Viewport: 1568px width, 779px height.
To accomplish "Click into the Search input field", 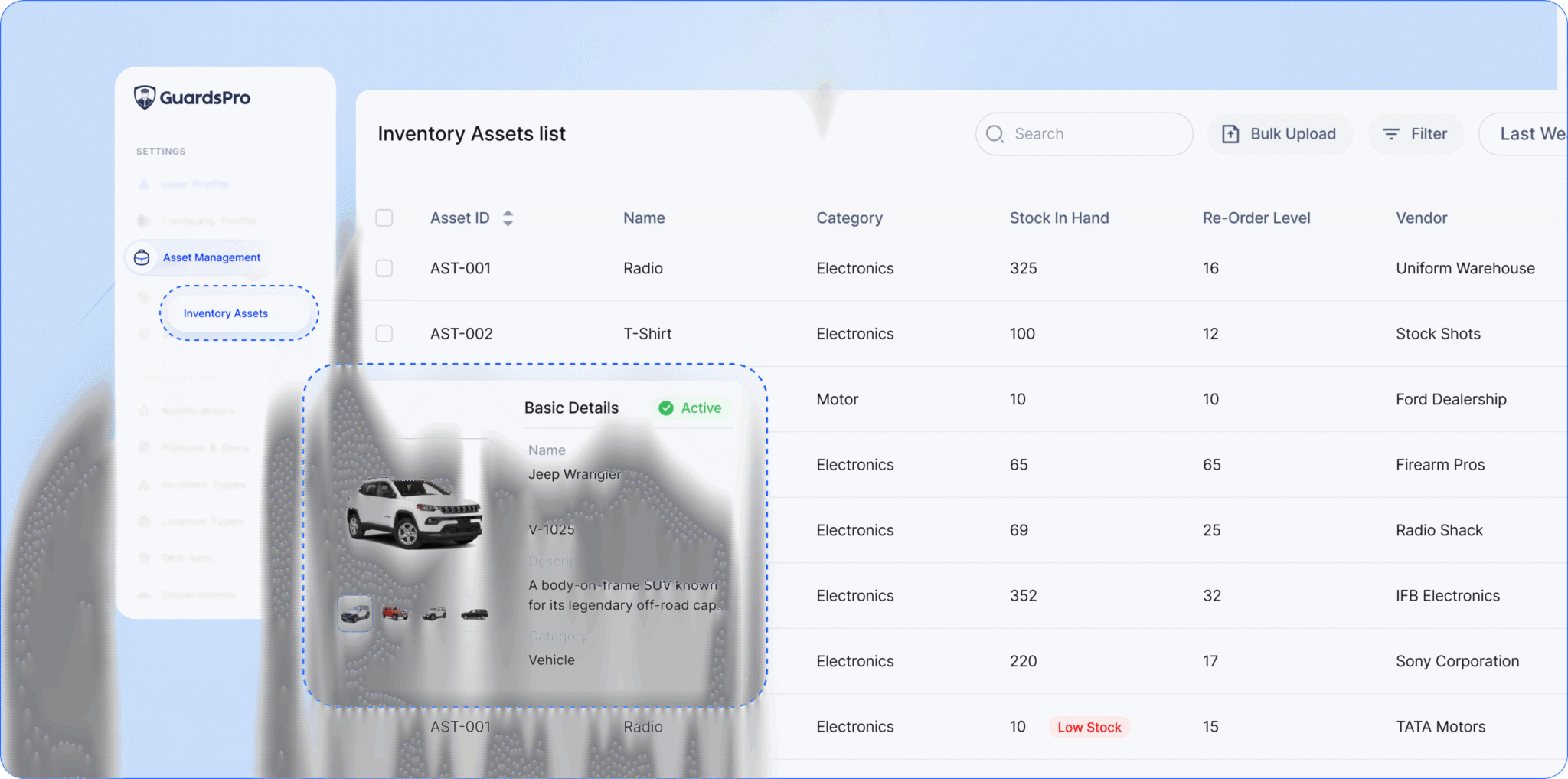I will point(1095,134).
